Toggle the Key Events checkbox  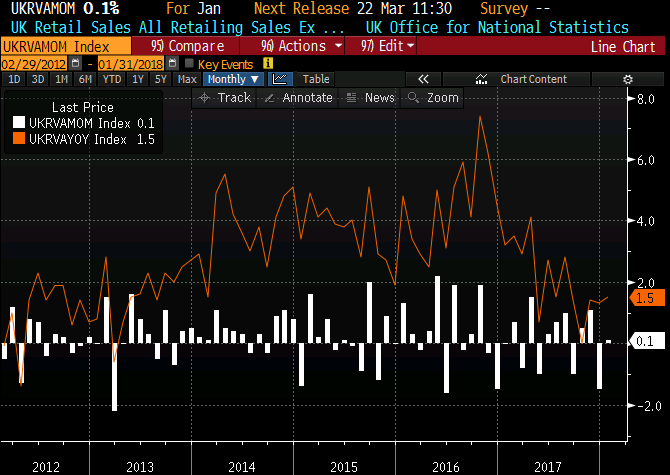point(189,64)
